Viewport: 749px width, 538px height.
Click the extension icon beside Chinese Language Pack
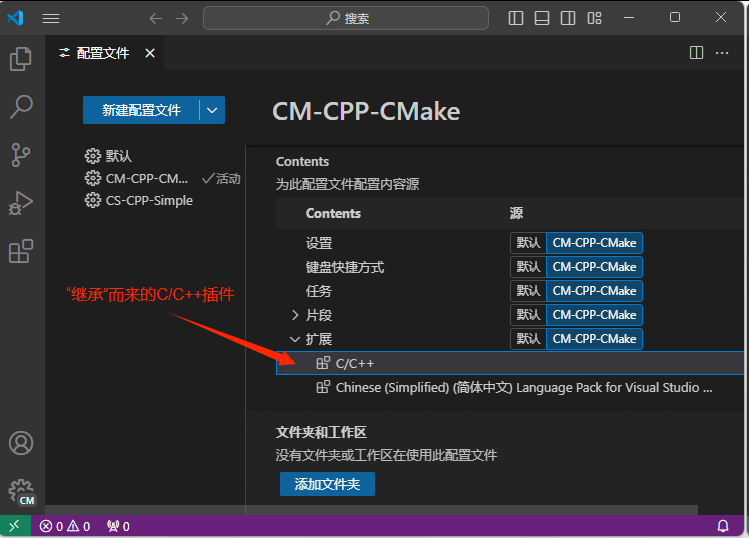point(323,387)
